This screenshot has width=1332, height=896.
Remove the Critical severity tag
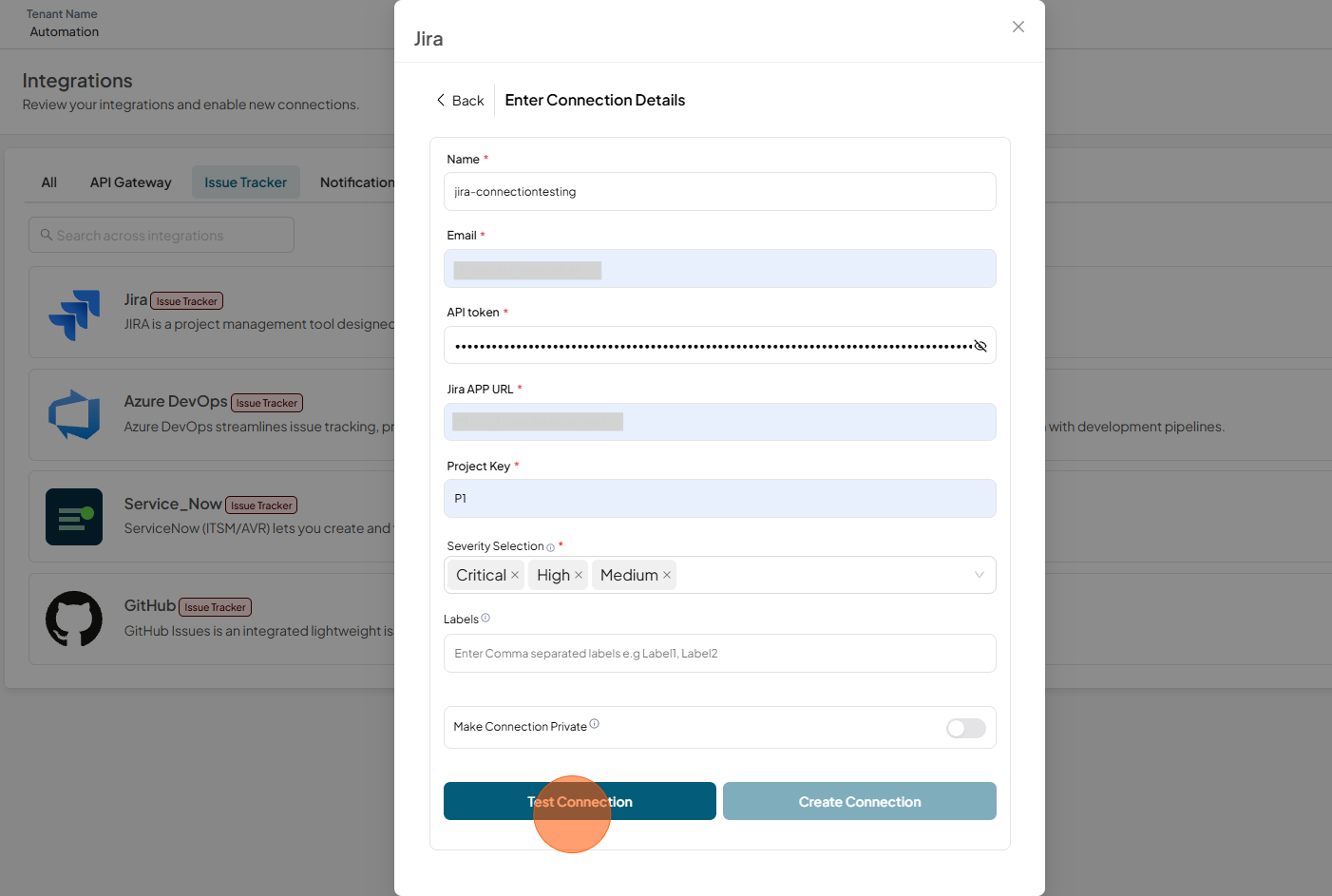pos(515,575)
